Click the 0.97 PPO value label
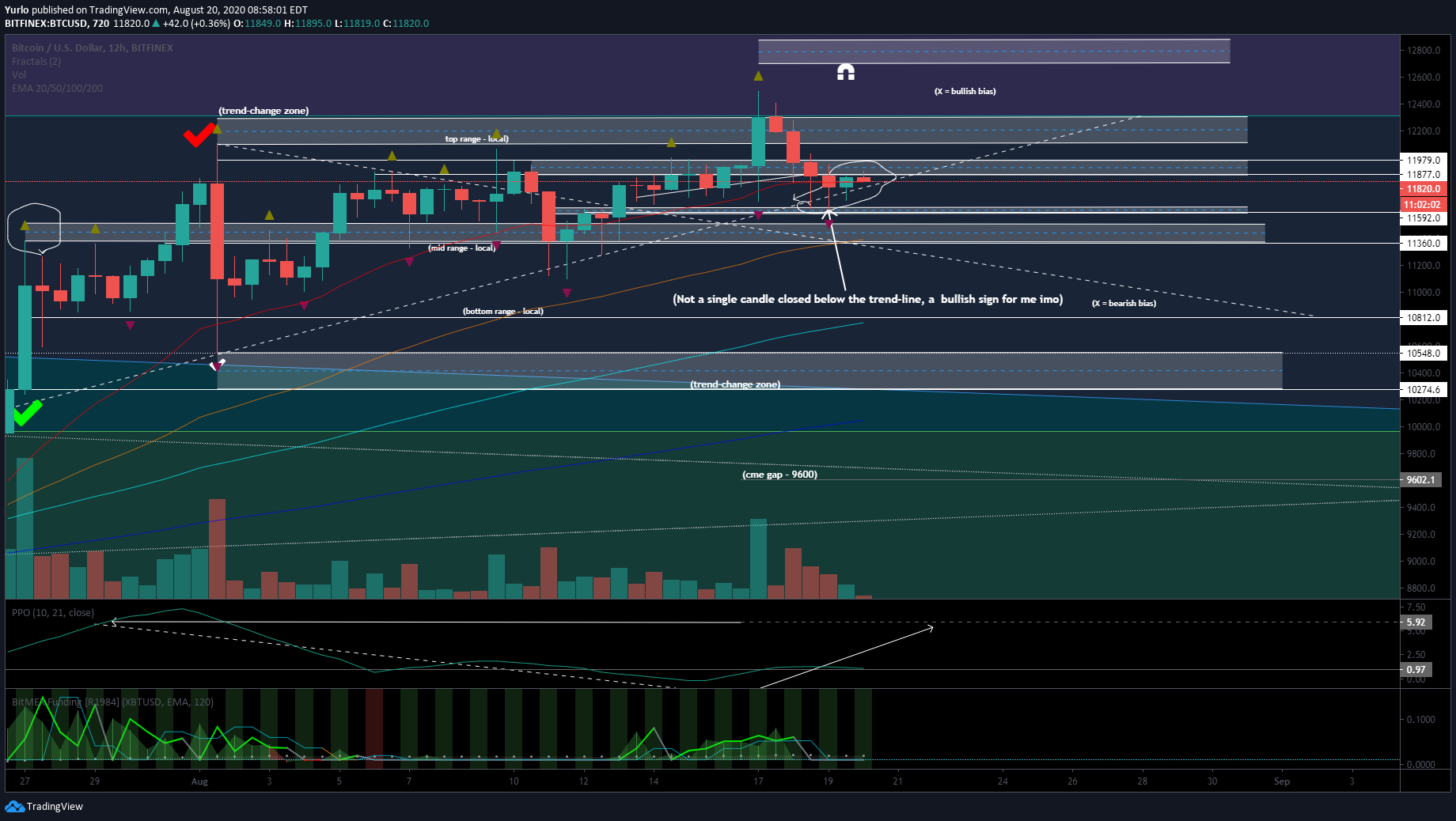Image resolution: width=1456 pixels, height=821 pixels. pyautogui.click(x=1416, y=670)
